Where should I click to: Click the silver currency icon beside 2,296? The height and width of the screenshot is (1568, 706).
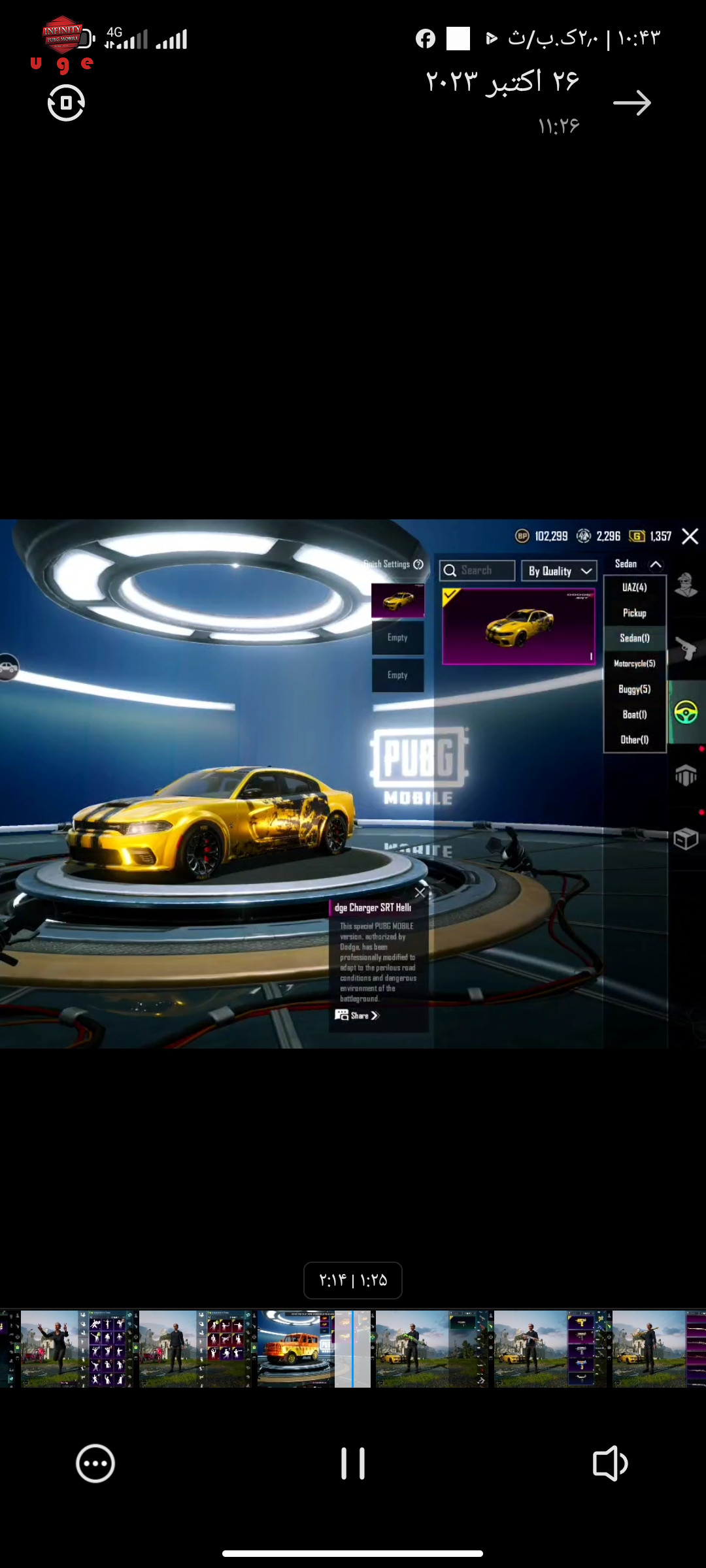(x=584, y=536)
